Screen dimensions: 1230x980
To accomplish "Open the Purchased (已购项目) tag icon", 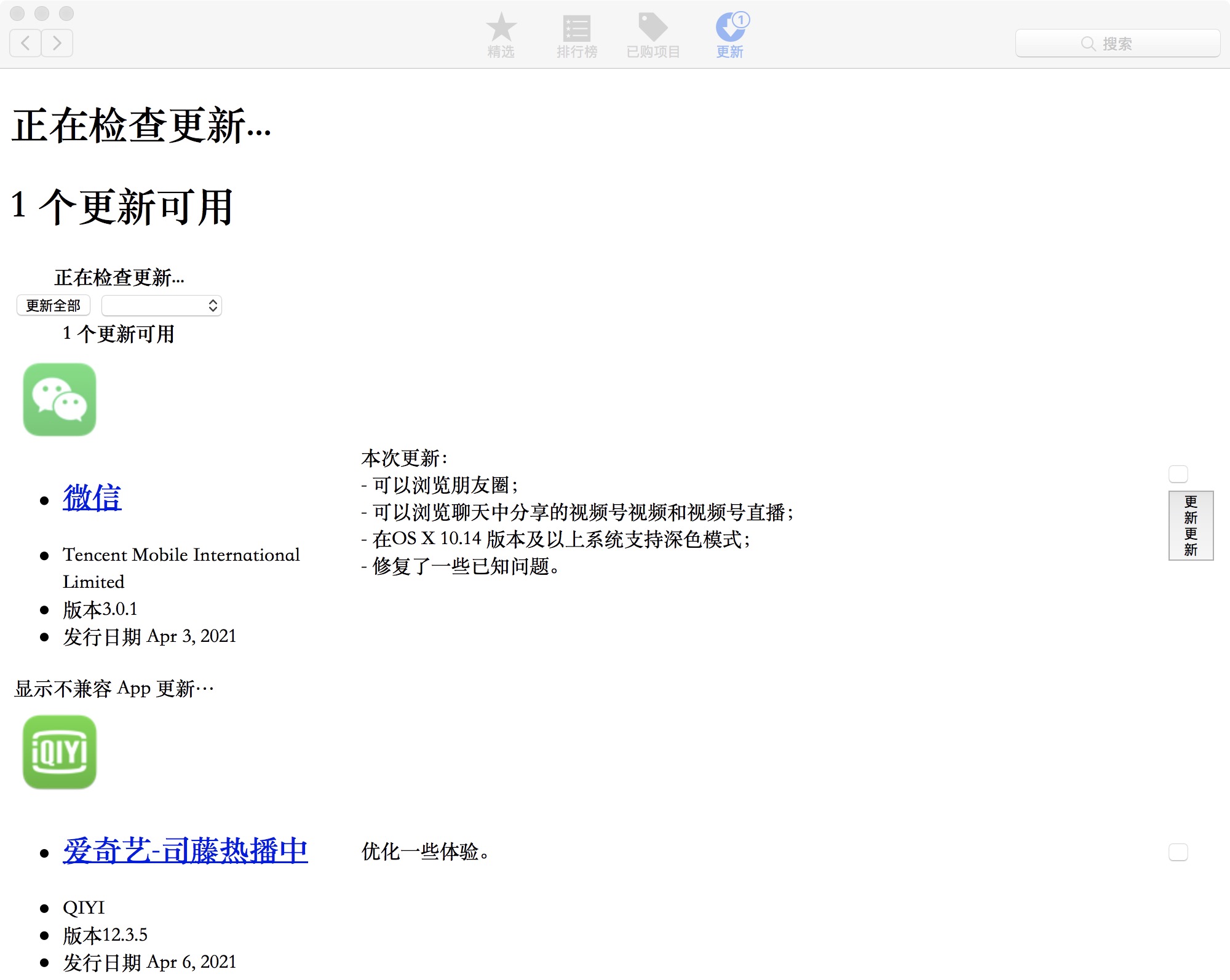I will pos(653,27).
